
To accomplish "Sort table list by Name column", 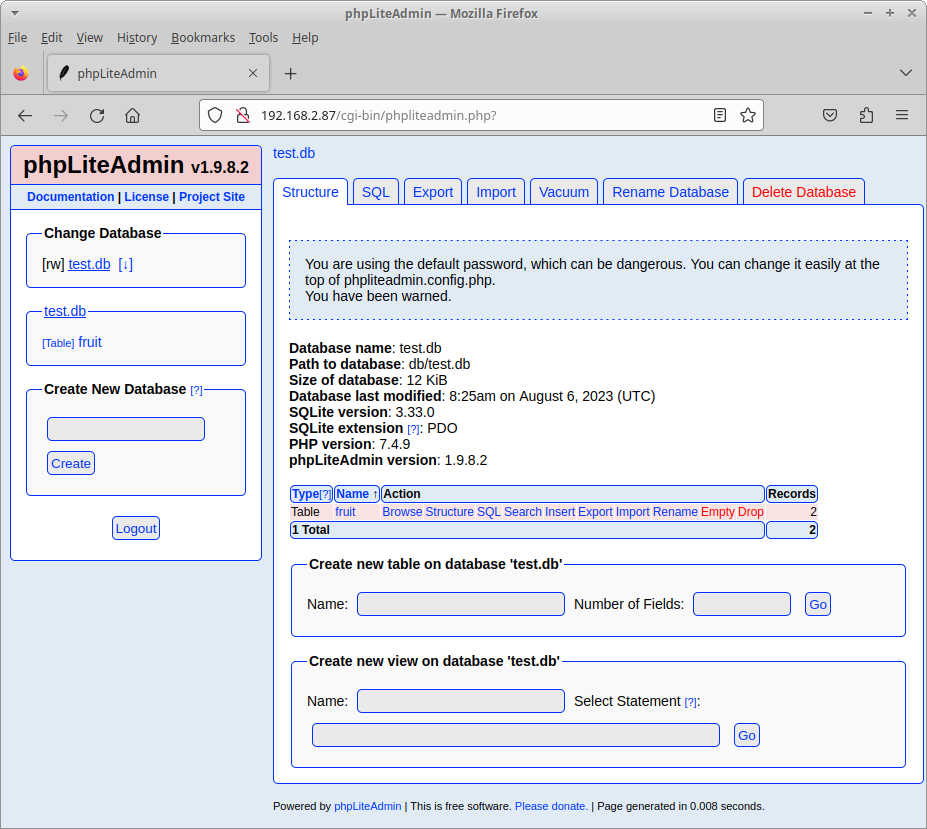I will (355, 494).
